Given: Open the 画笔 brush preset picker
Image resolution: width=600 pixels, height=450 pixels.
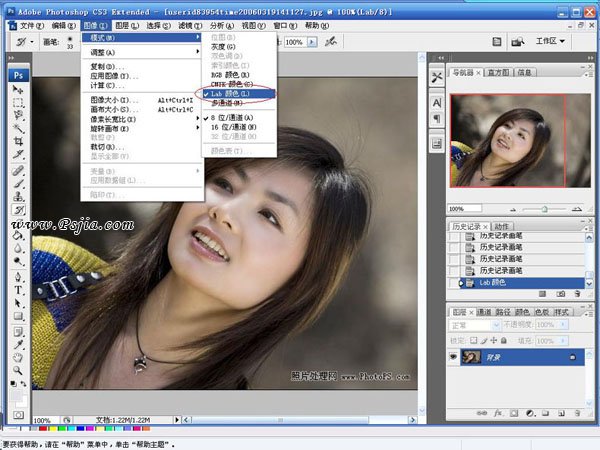Looking at the screenshot, I should click(x=70, y=41).
